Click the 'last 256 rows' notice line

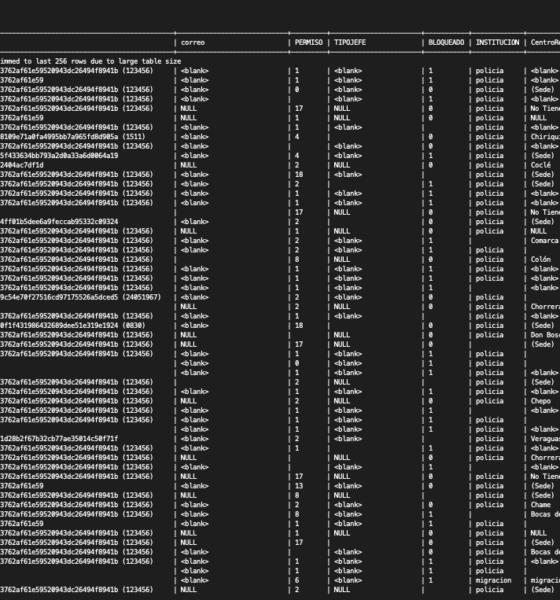(90, 61)
